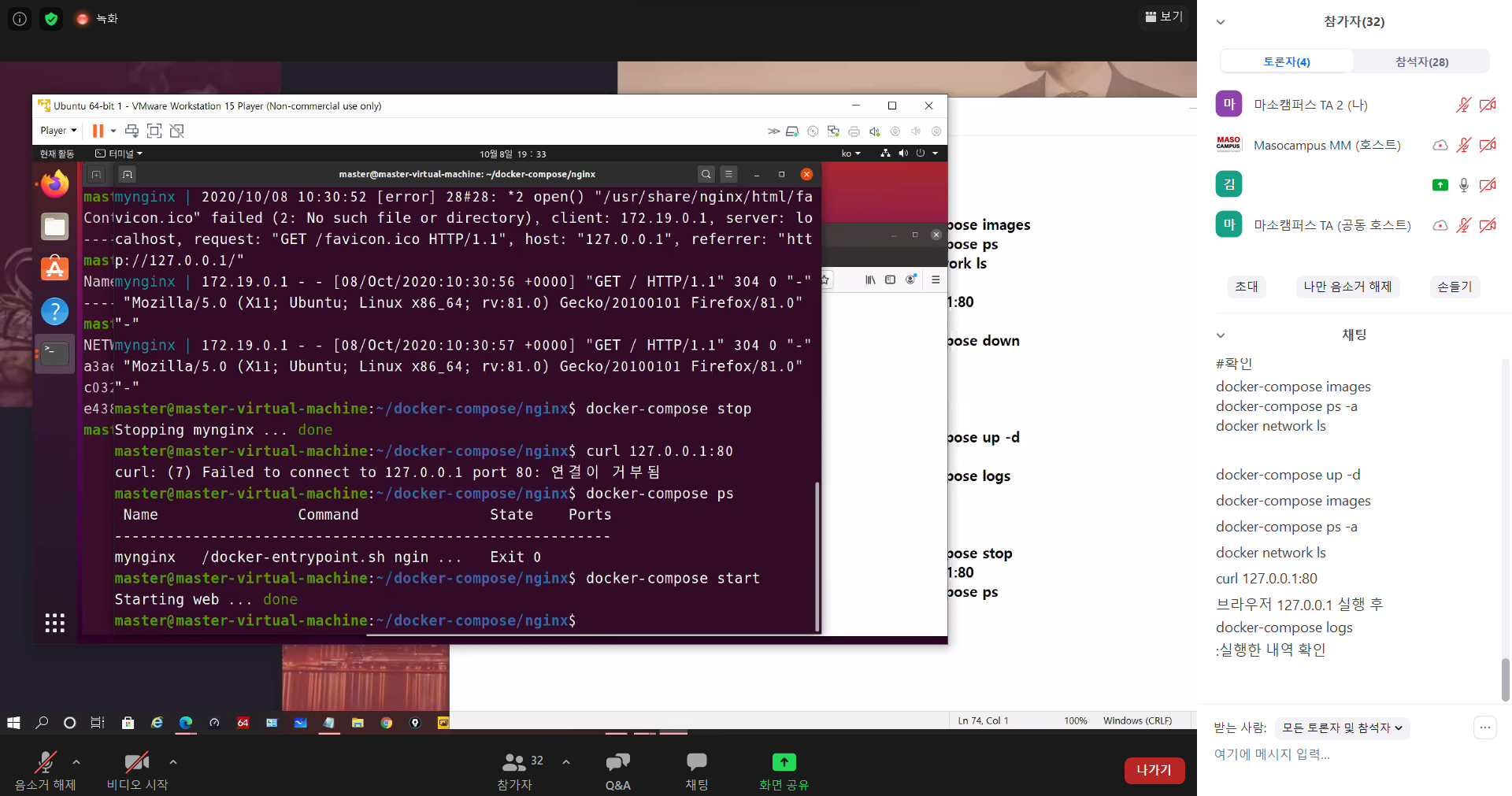Click the VMware pause virtual machine icon
The width and height of the screenshot is (1512, 796).
pos(98,131)
